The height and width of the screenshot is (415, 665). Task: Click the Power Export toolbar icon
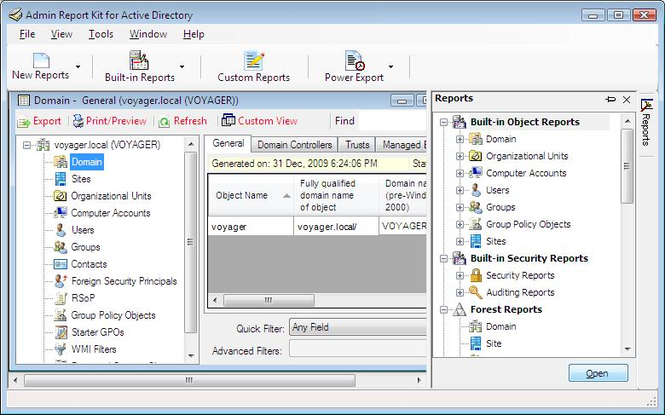click(x=355, y=60)
